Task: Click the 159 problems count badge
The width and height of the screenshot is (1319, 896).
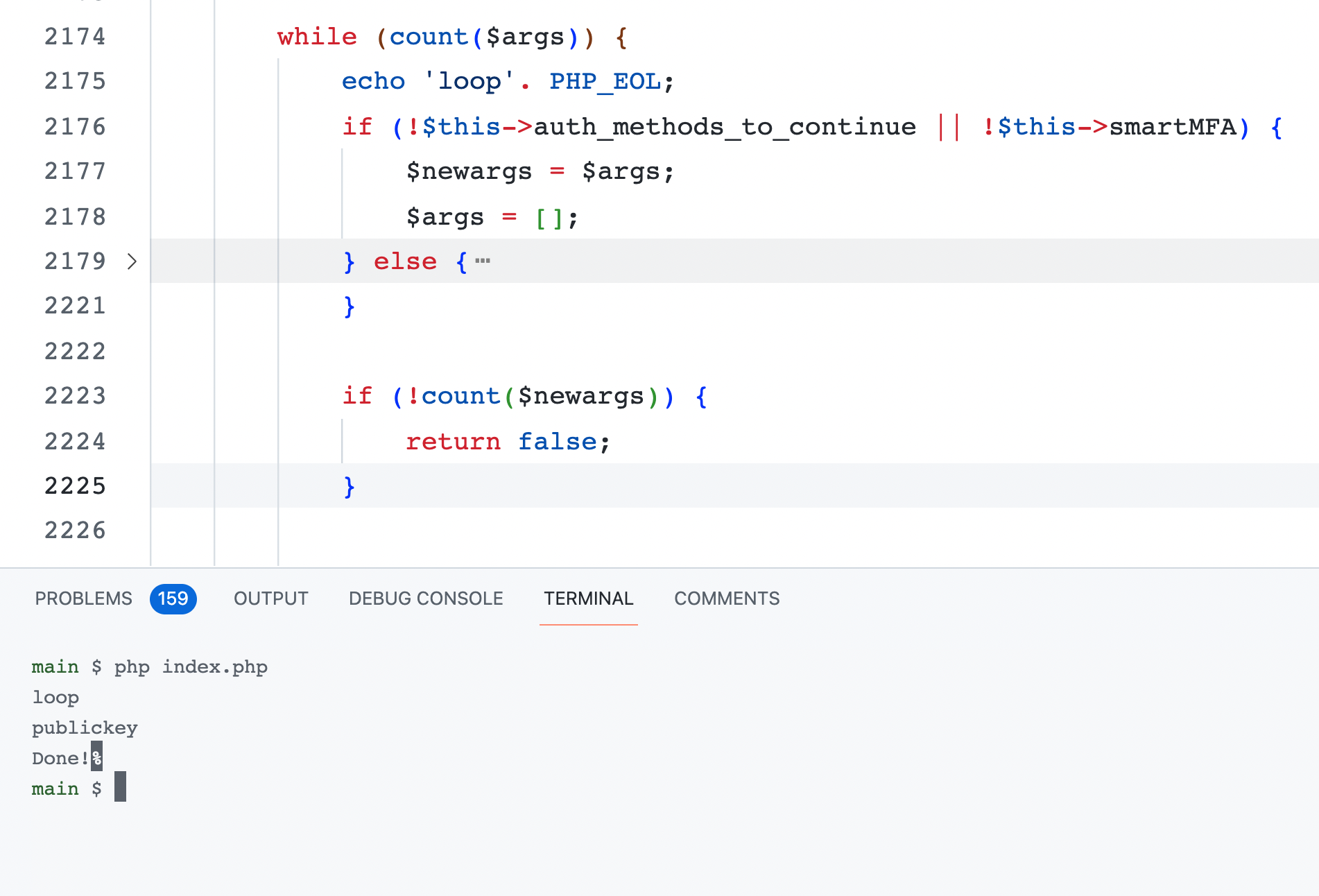Action: coord(173,598)
